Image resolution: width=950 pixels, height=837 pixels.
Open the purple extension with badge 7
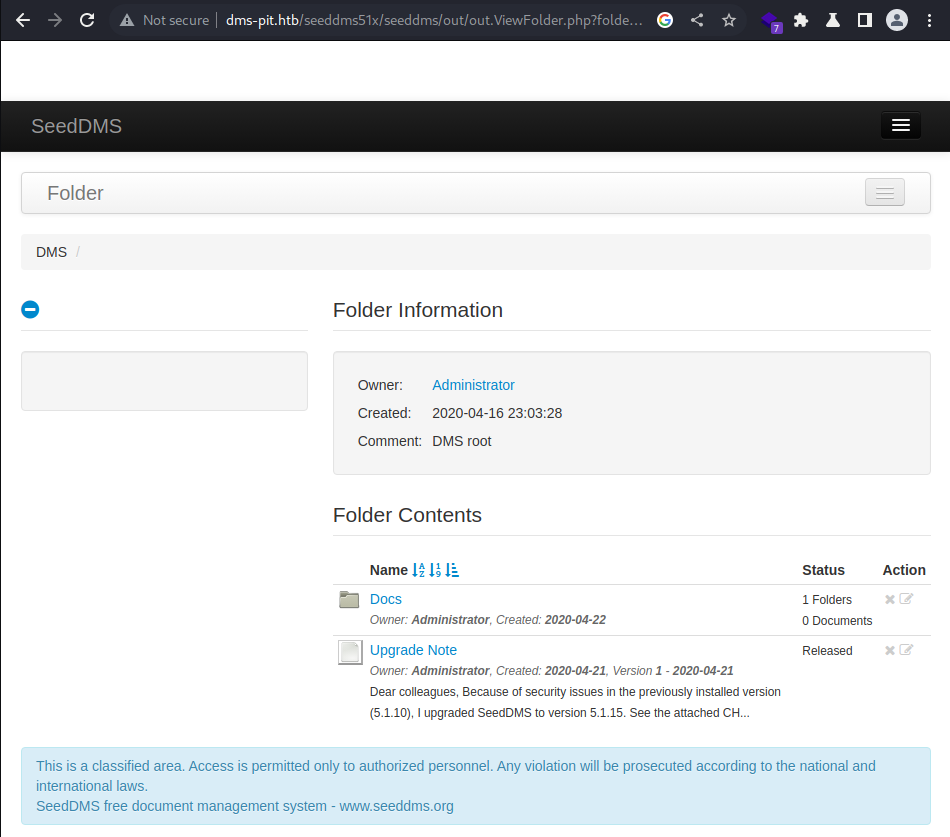click(x=771, y=22)
